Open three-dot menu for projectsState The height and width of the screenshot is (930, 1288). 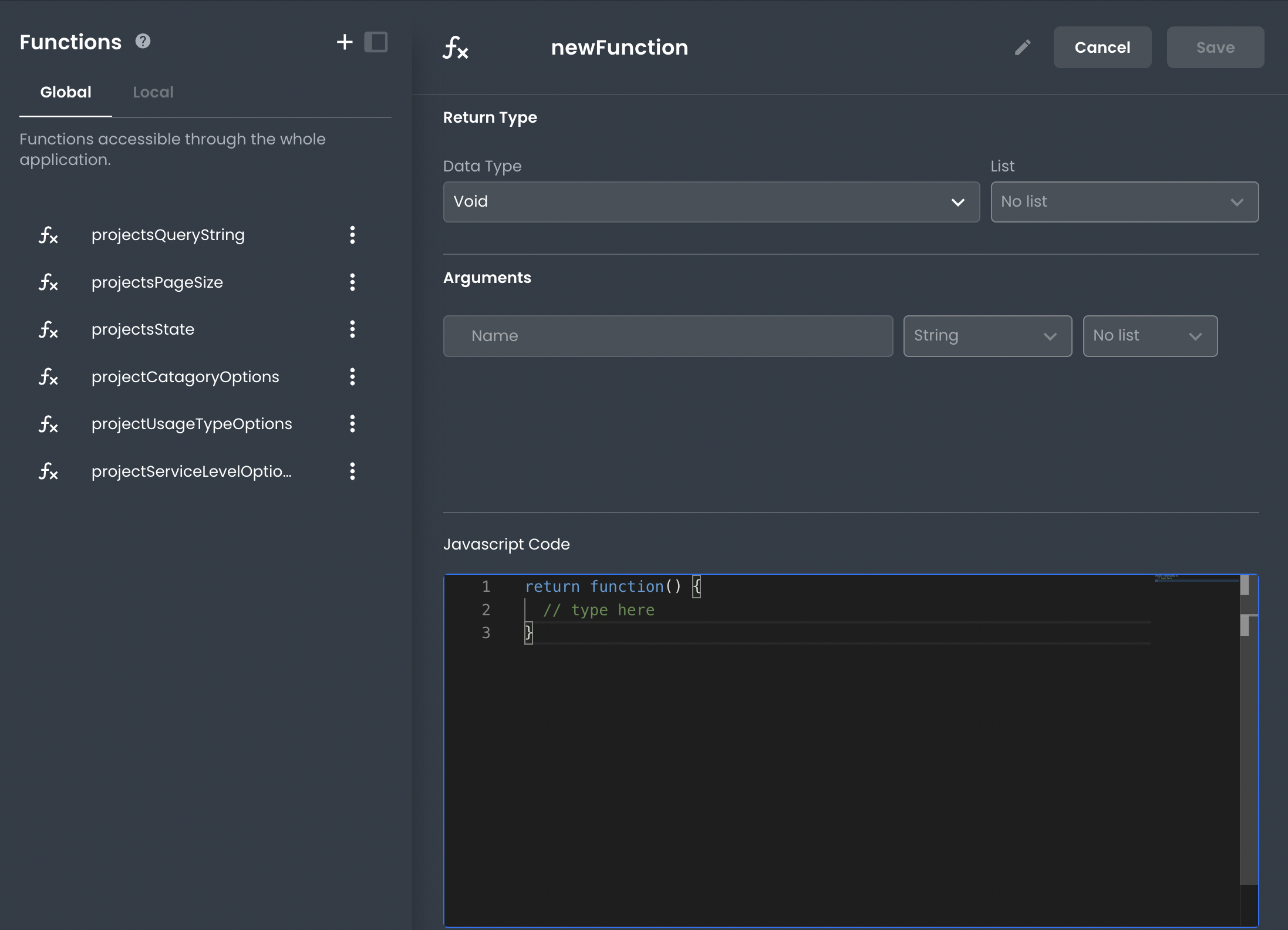(x=352, y=329)
